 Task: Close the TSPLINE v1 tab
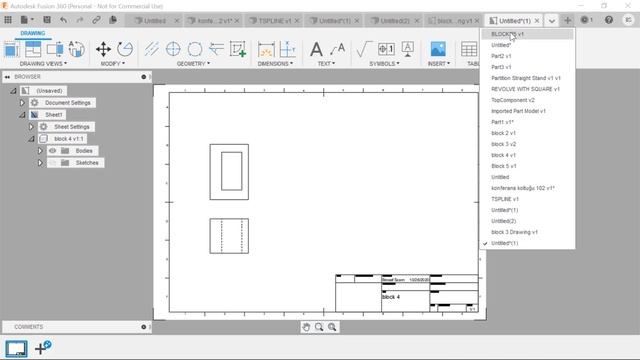[x=297, y=20]
